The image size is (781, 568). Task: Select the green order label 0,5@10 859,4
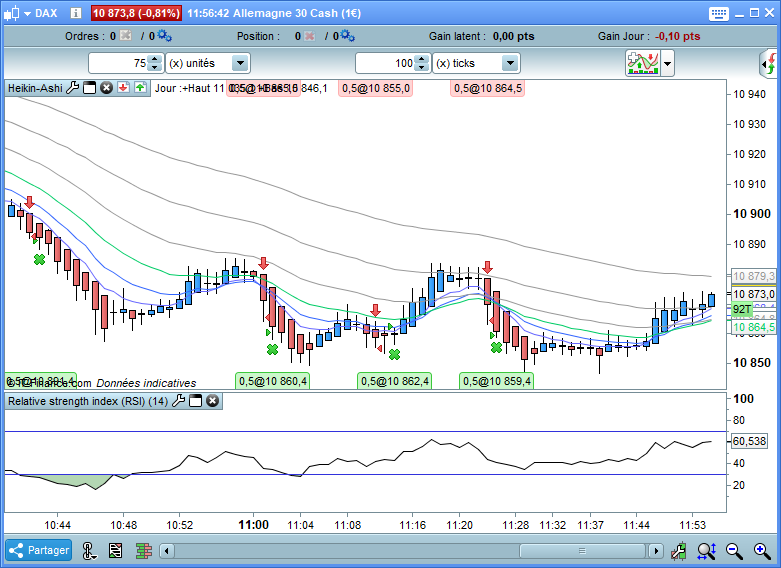pyautogui.click(x=497, y=381)
